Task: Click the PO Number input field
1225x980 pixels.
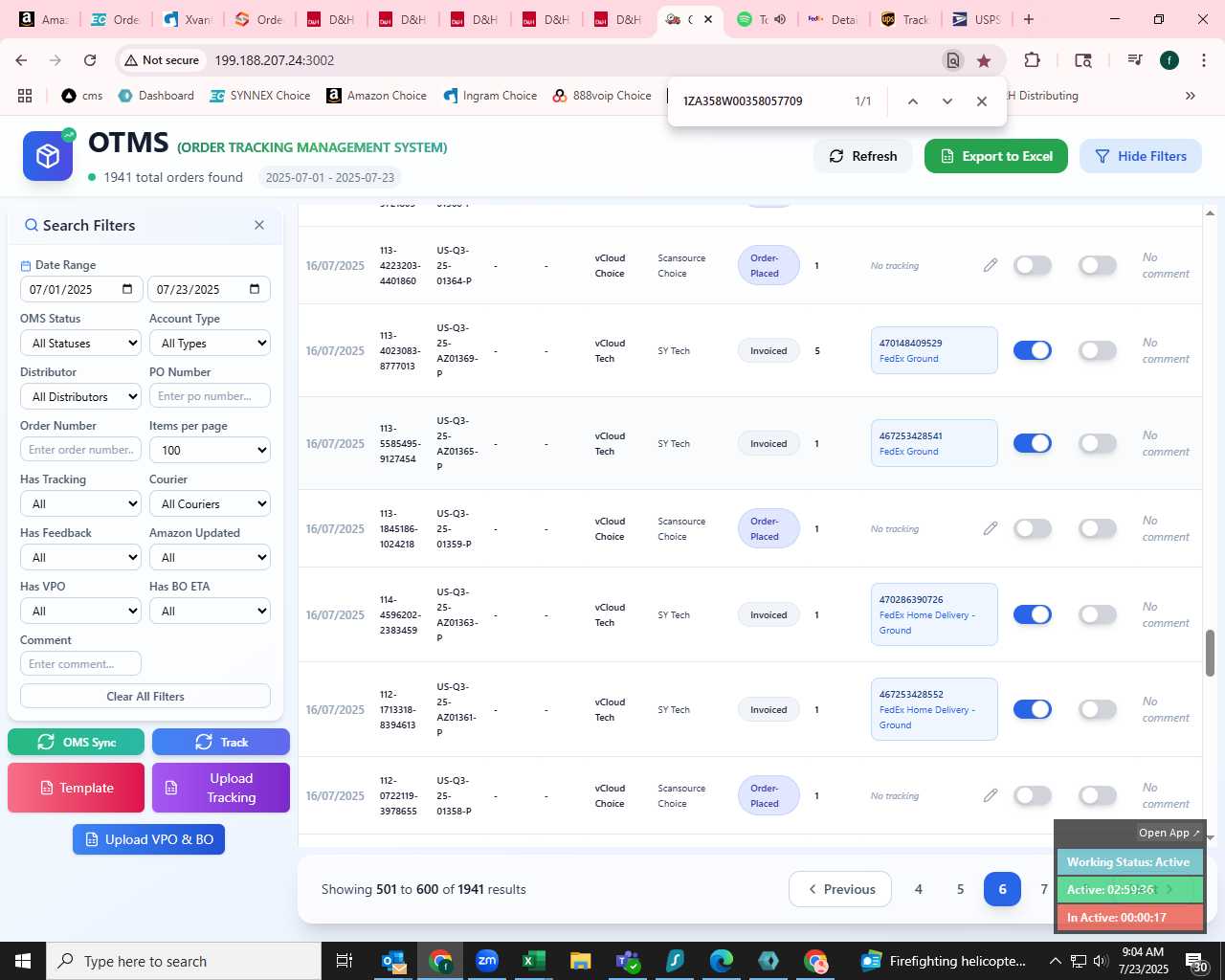Action: [210, 396]
